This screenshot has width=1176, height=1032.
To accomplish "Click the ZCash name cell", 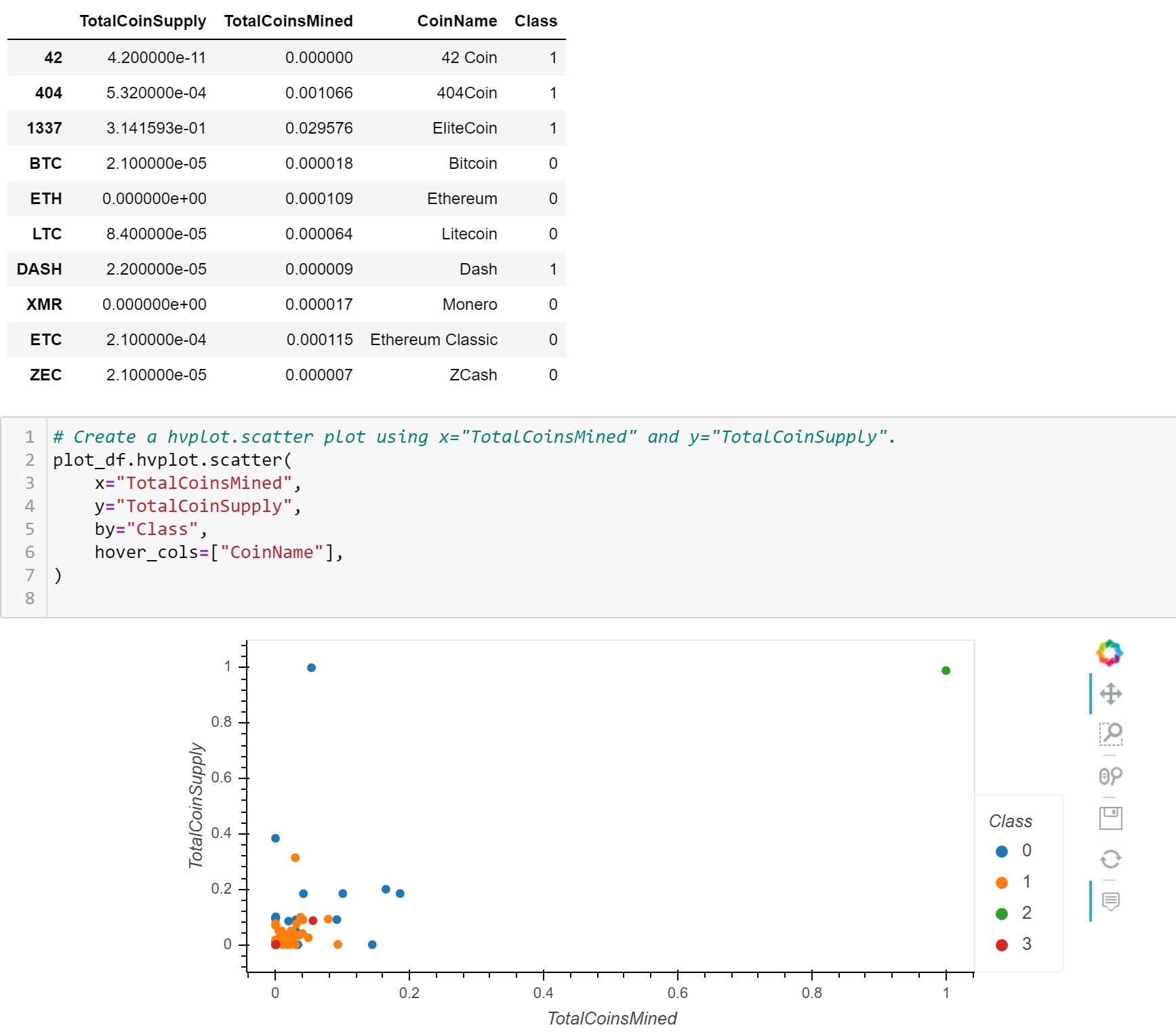I will 473,375.
